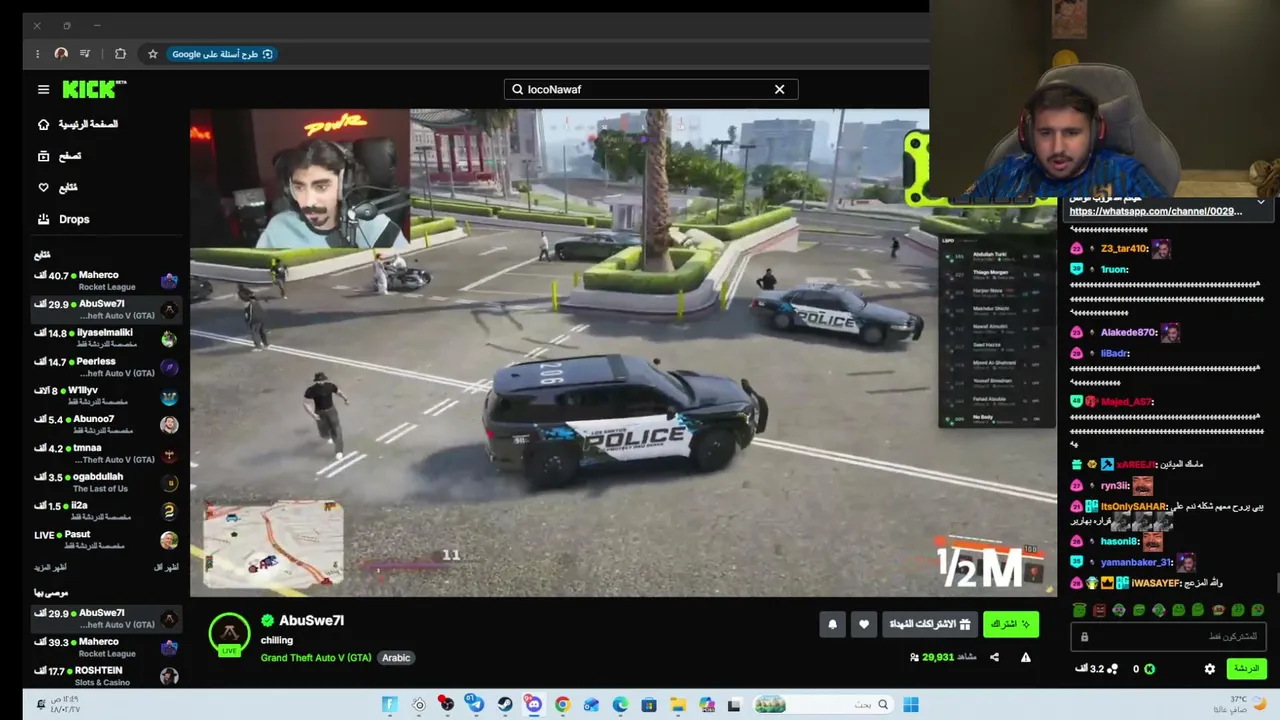The width and height of the screenshot is (1280, 720).
Task: Click Alakede870 username in chat
Action: (x=1128, y=333)
